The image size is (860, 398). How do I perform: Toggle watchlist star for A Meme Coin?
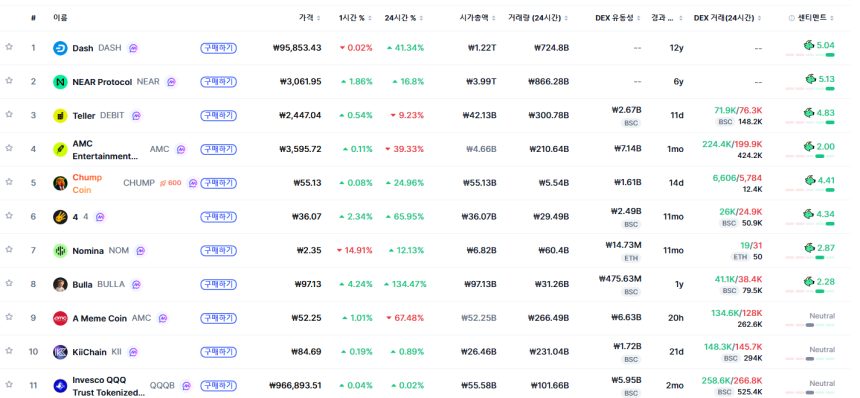pos(9,317)
